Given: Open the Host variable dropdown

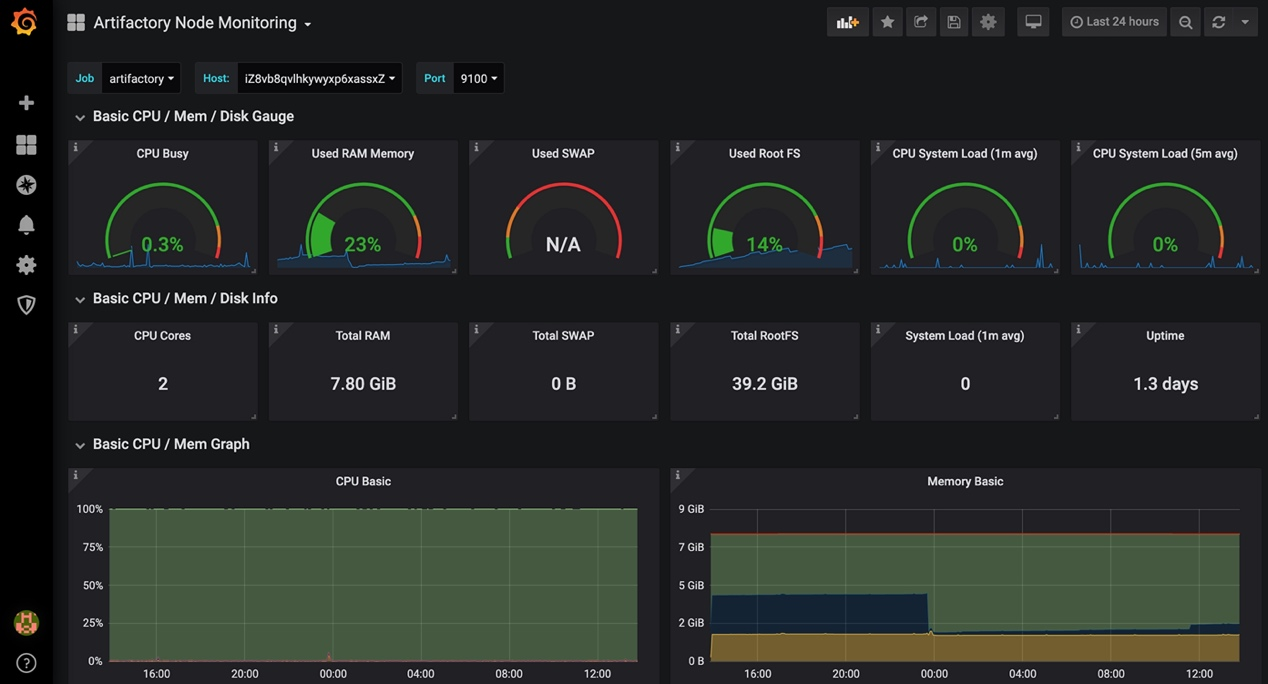Looking at the screenshot, I should (x=319, y=78).
